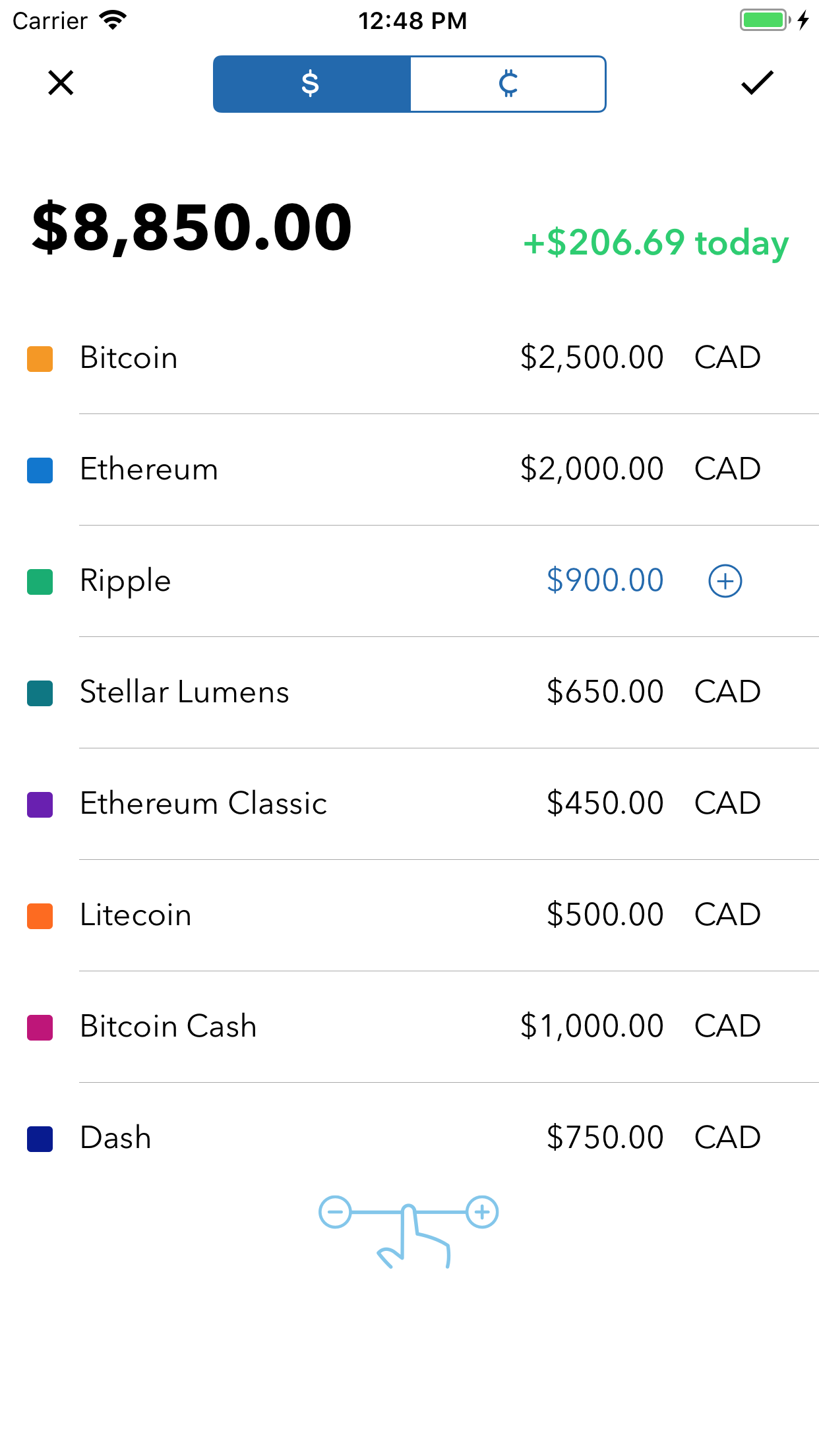Image resolution: width=819 pixels, height=1456 pixels.
Task: Select the blue Ethereum color square
Action: [x=40, y=470]
